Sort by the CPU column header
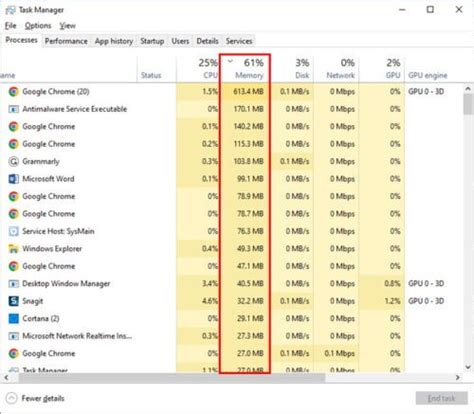 (198, 69)
